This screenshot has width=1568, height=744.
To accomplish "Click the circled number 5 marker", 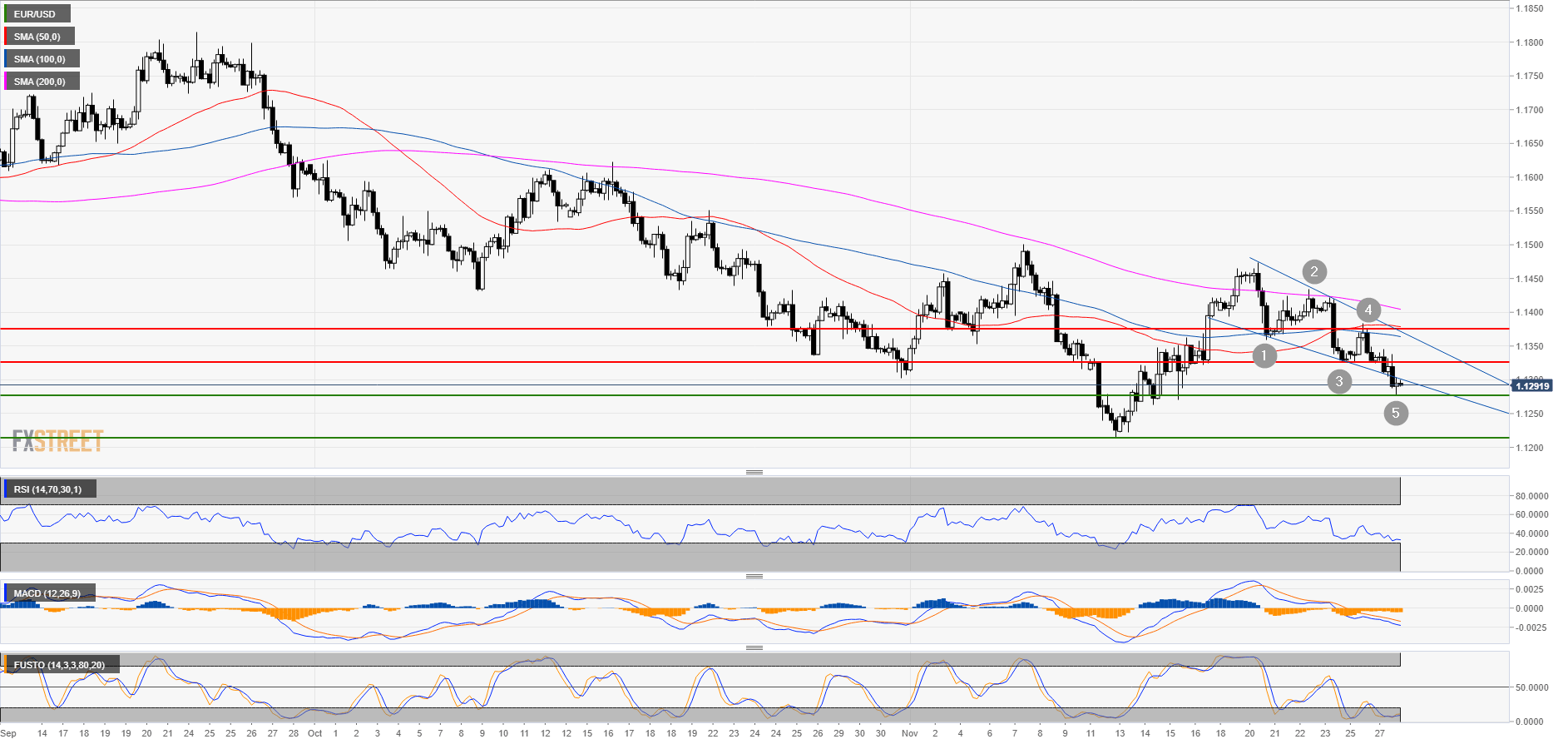I will (1395, 413).
